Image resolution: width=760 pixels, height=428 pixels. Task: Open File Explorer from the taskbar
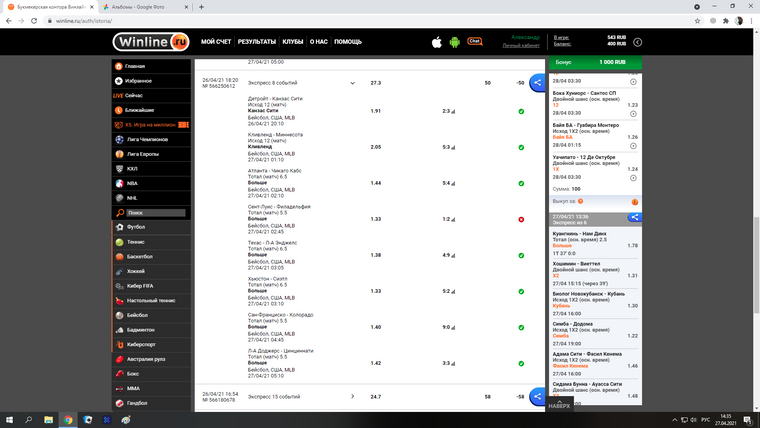(x=48, y=420)
